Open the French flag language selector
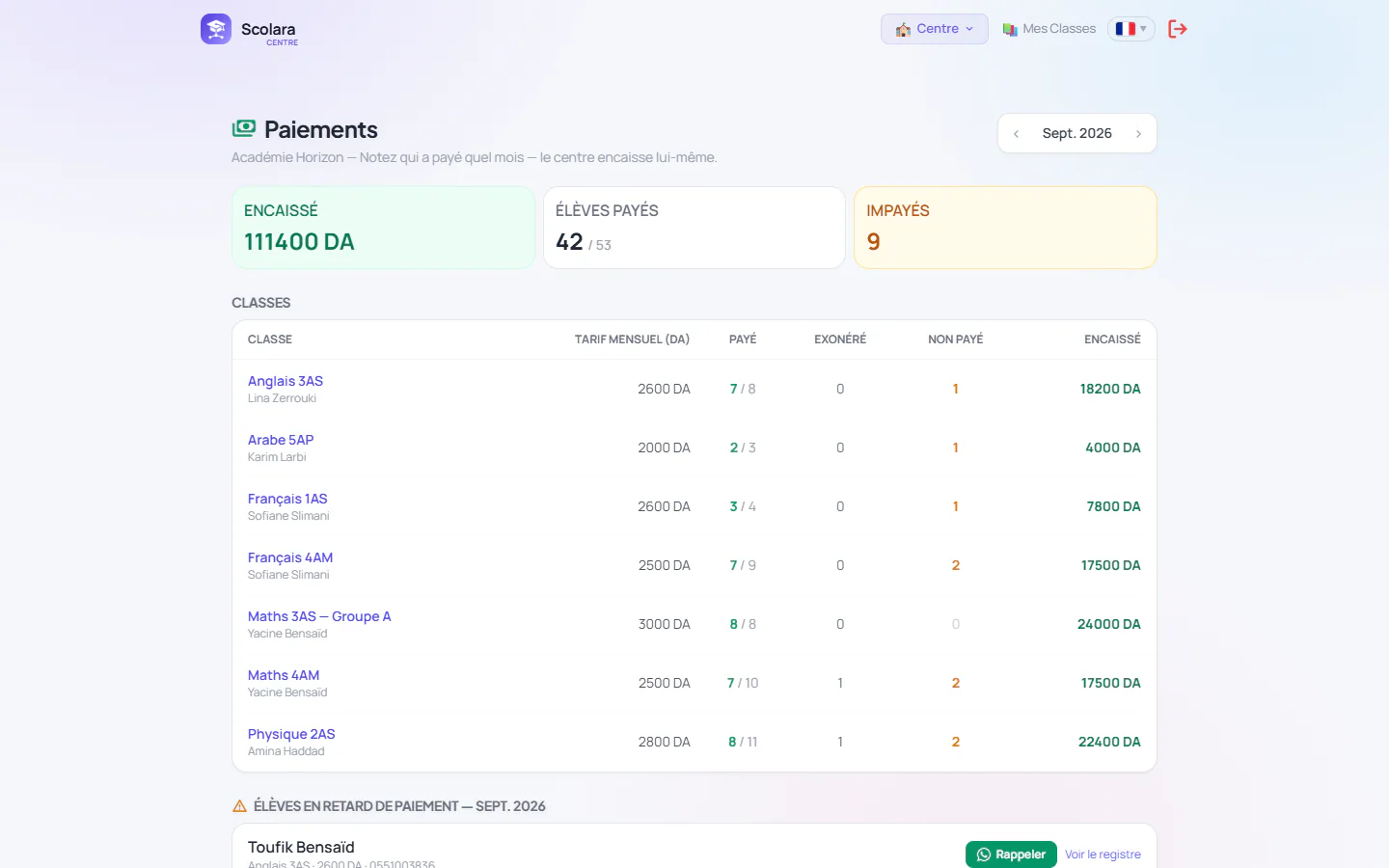Screen dimensions: 1389x868 tap(1130, 29)
